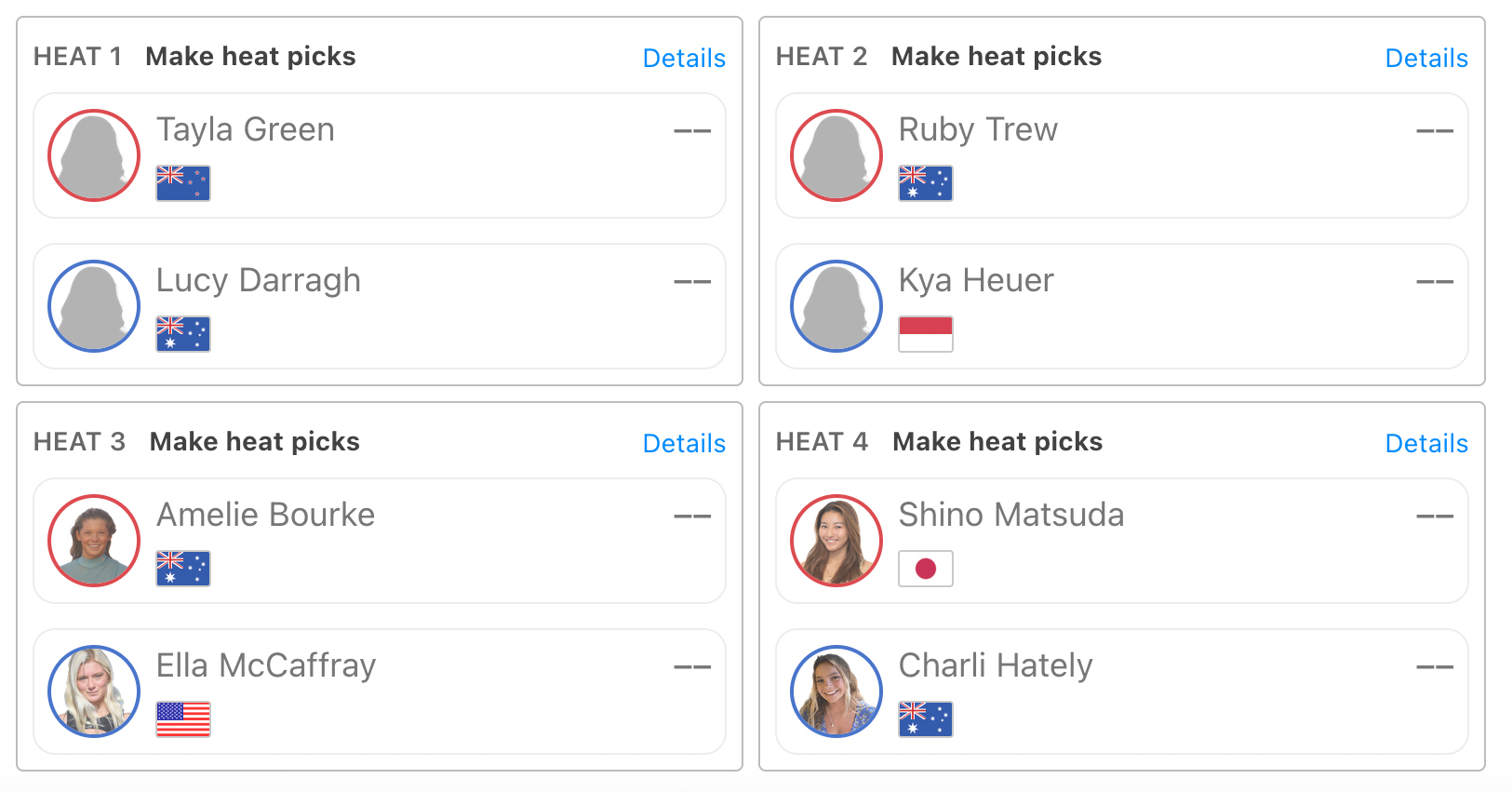Click the USA flag under Ella McCaffray
This screenshot has width=1512, height=792.
(x=183, y=719)
